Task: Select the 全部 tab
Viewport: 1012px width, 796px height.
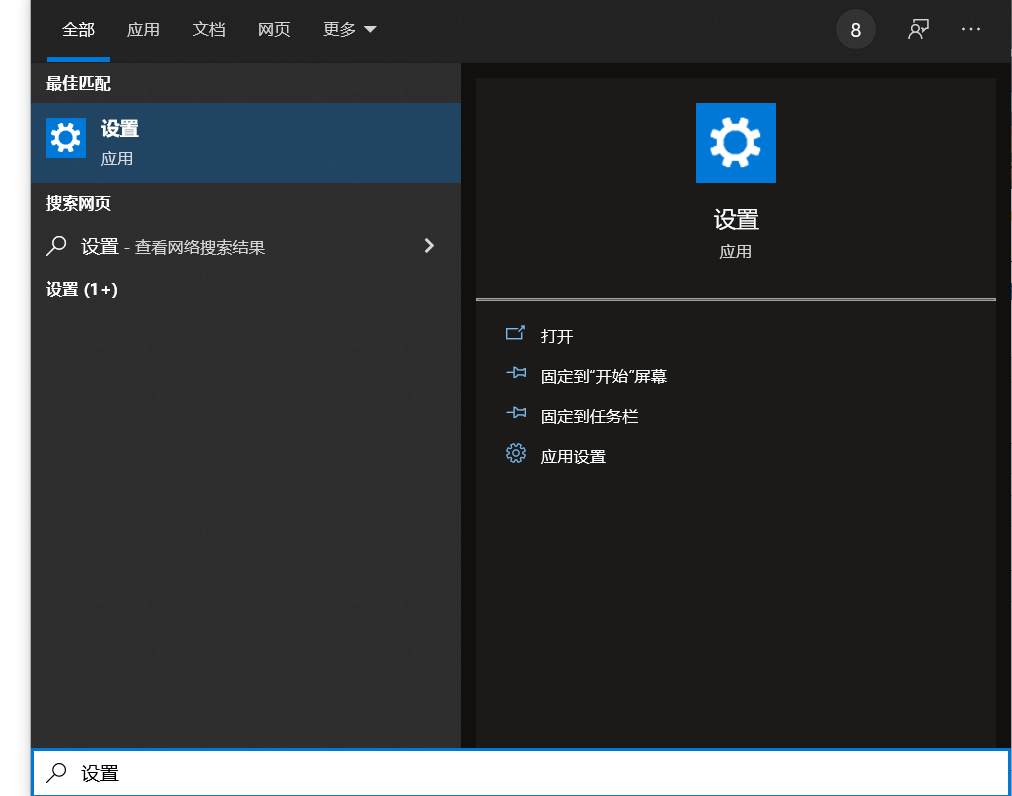Action: pyautogui.click(x=78, y=30)
